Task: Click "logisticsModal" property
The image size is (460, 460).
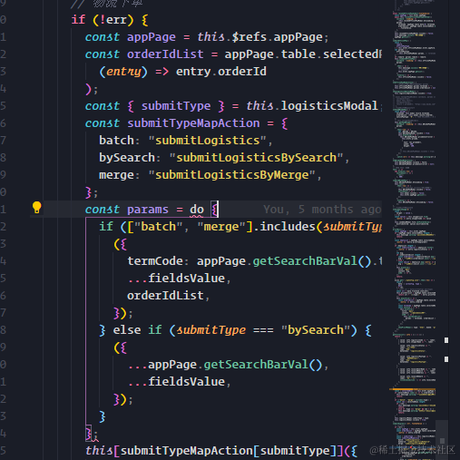Action: click(x=329, y=106)
